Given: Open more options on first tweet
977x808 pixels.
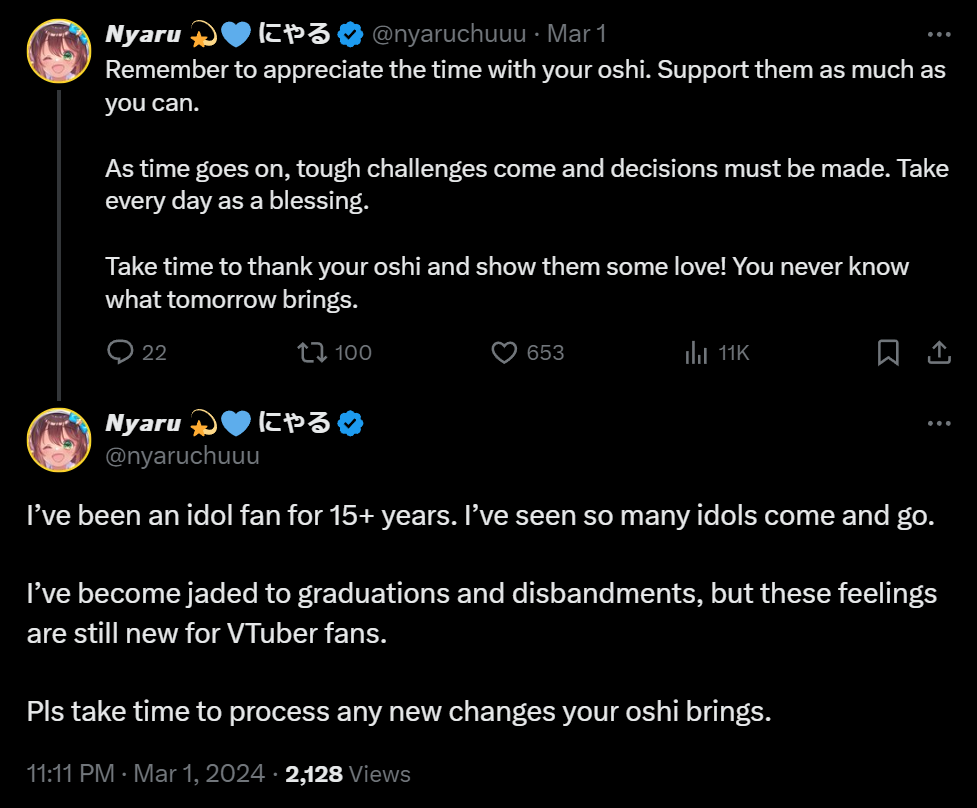Looking at the screenshot, I should click(938, 34).
